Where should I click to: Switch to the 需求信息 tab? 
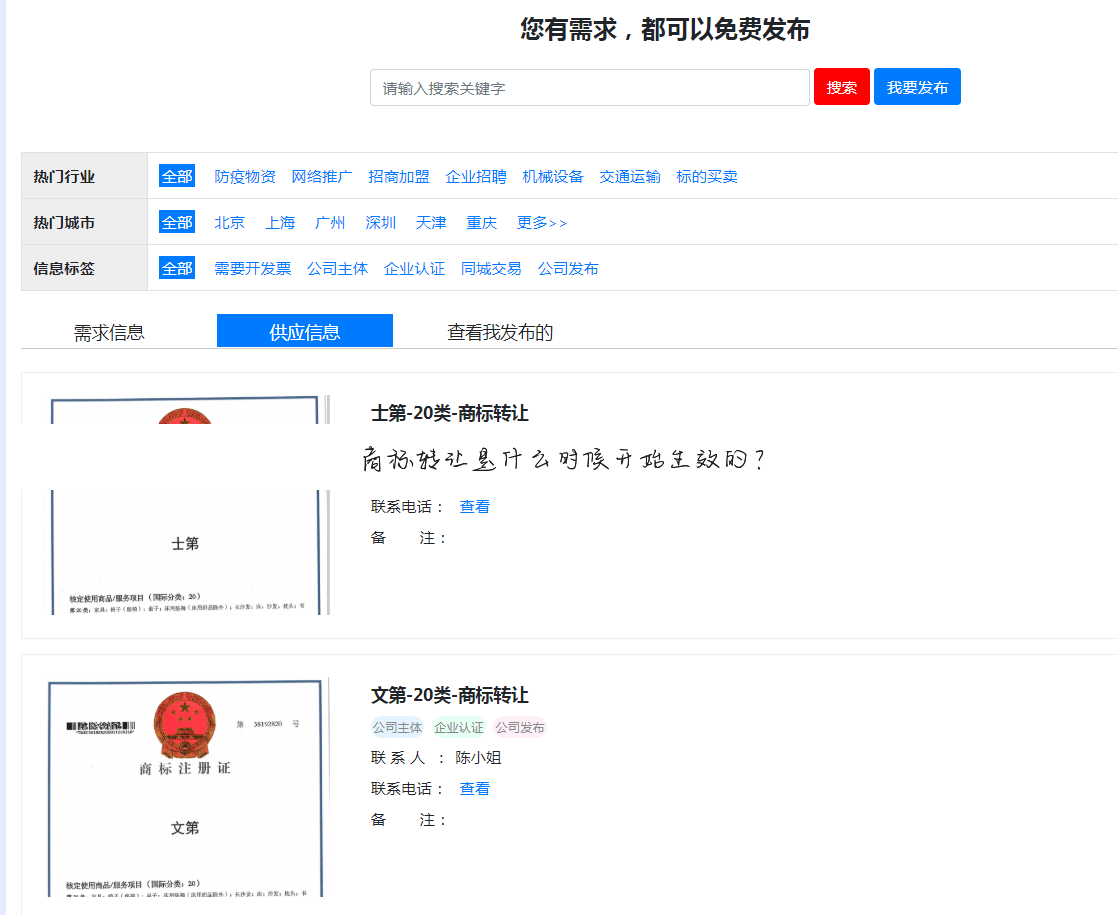point(109,332)
